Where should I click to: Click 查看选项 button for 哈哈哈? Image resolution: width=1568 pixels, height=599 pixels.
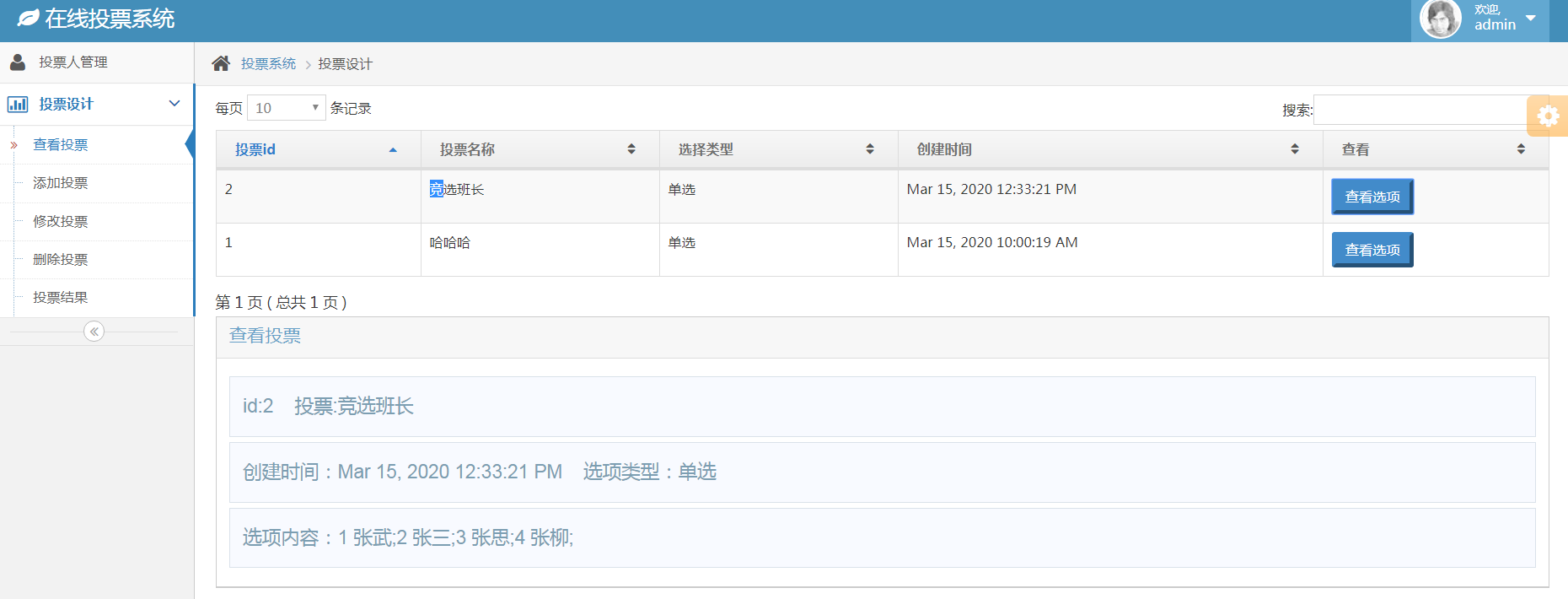click(1372, 250)
